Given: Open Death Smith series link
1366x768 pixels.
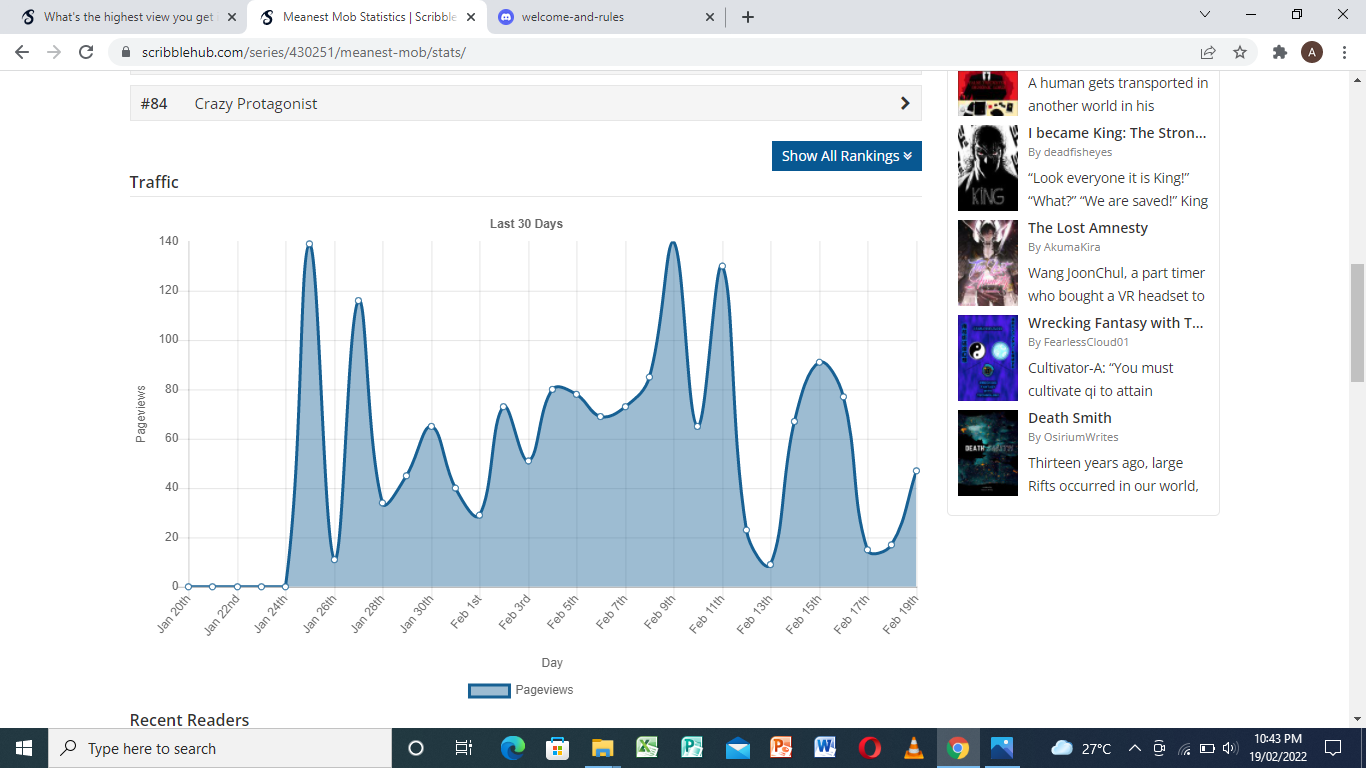Looking at the screenshot, I should click(x=1069, y=418).
